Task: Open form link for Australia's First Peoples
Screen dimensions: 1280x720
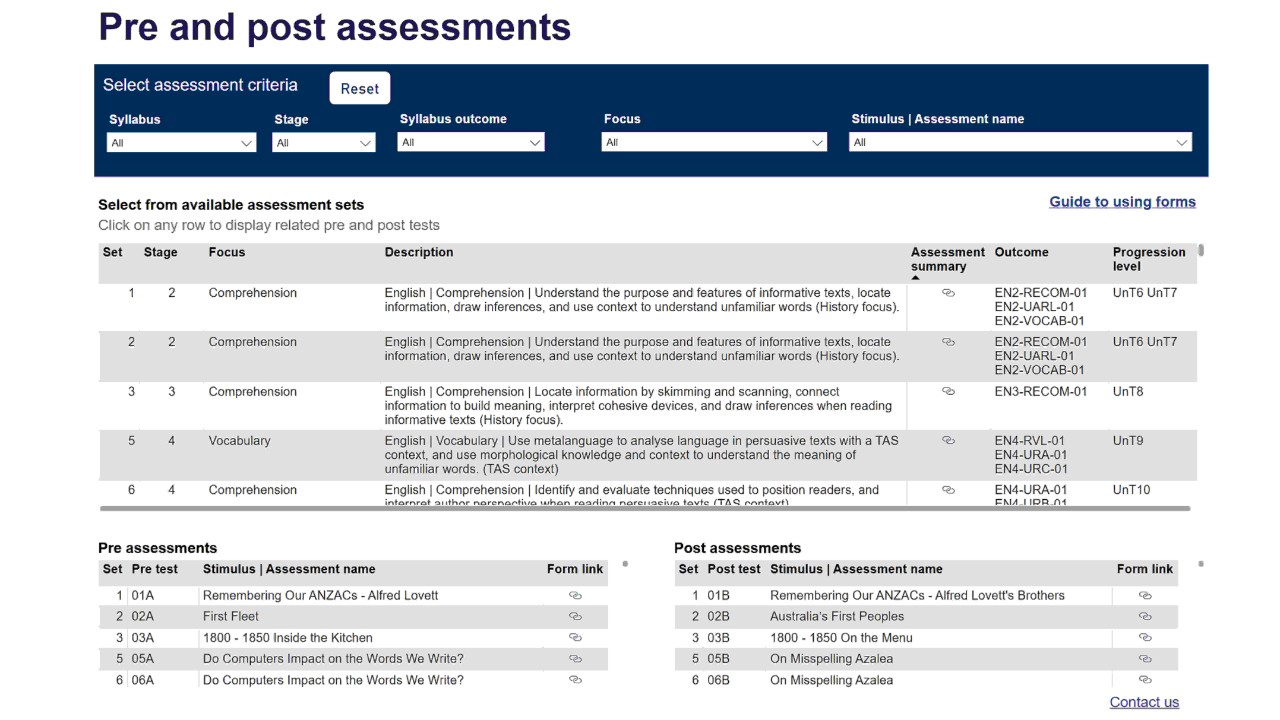Action: click(x=1145, y=616)
